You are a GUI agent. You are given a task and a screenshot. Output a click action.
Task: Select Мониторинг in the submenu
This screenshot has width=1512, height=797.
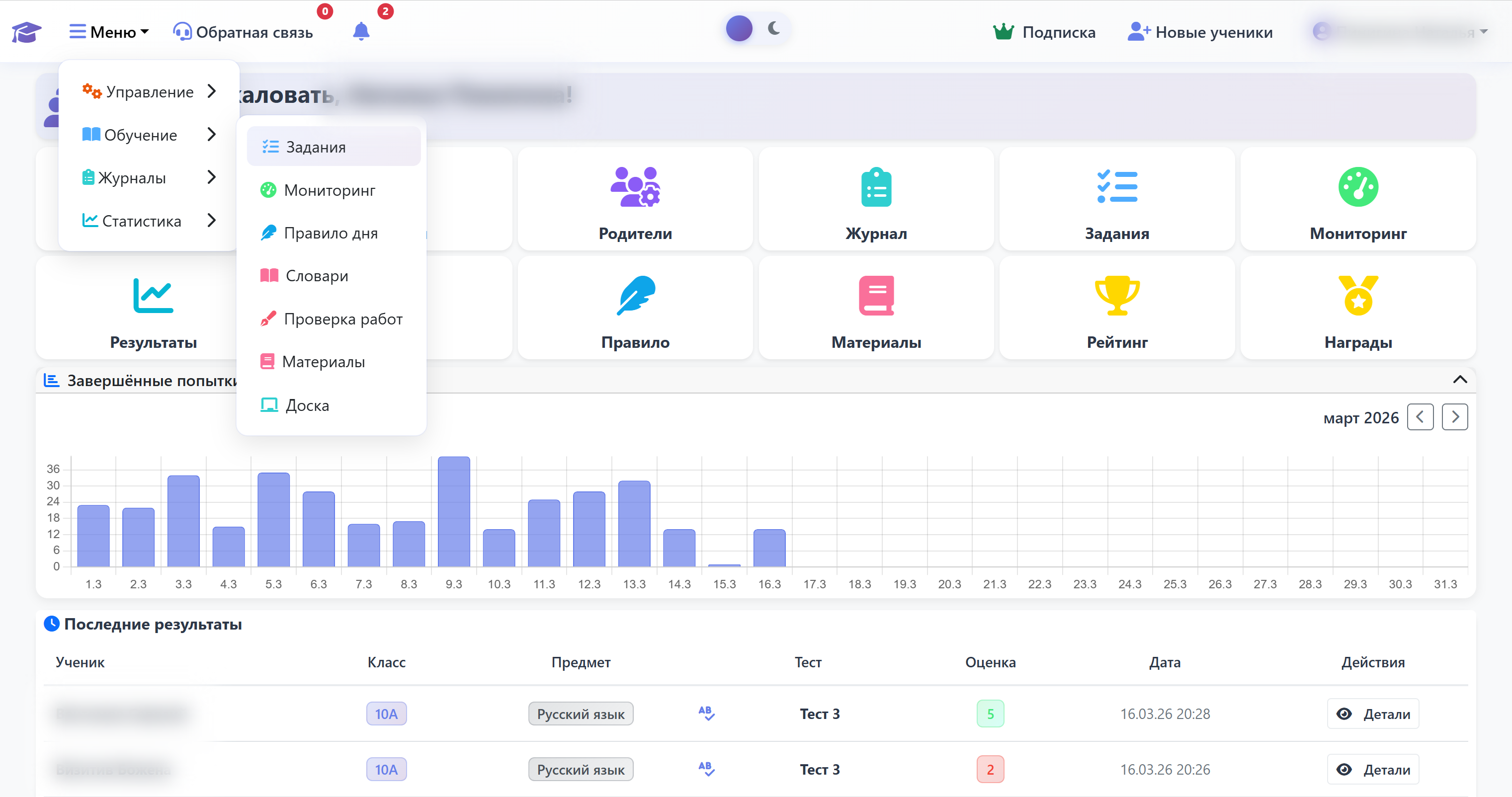pos(334,190)
